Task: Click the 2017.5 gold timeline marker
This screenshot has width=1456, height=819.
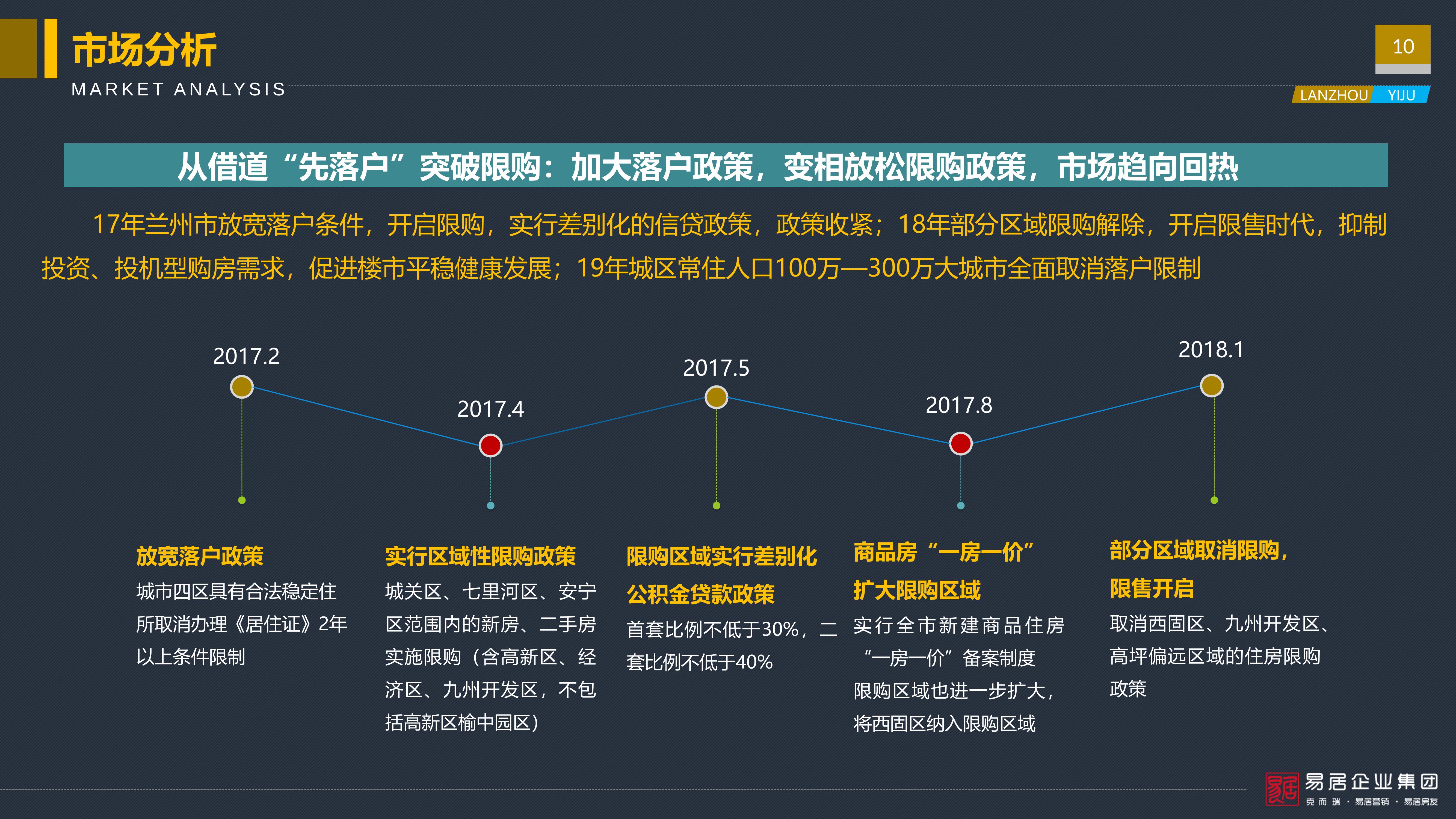Action: click(x=716, y=397)
